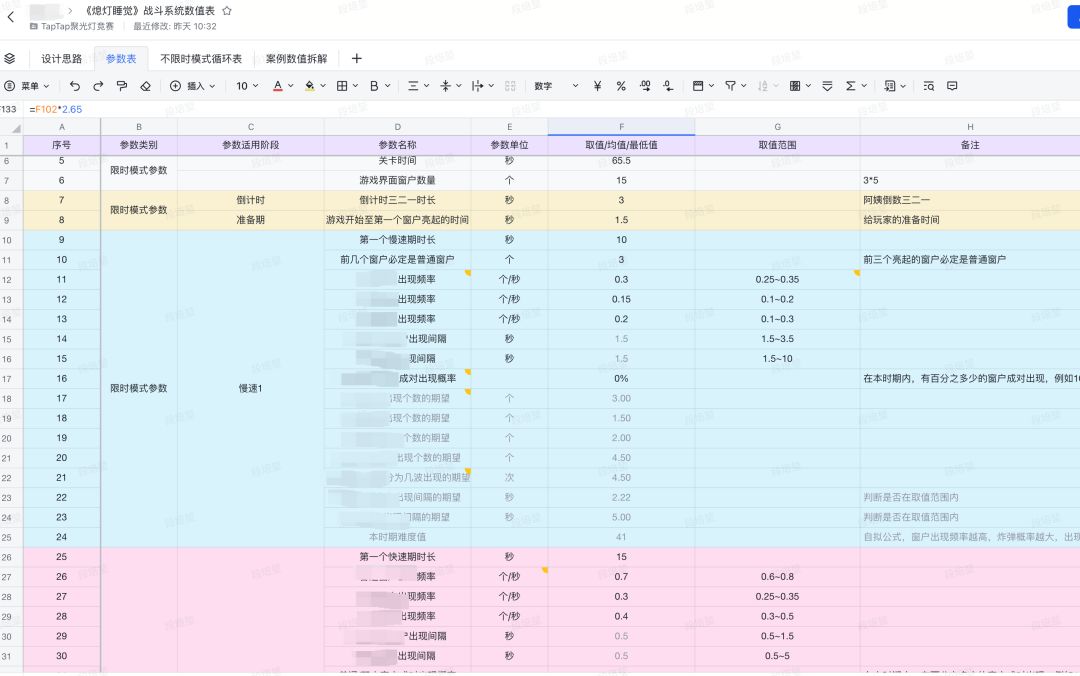This screenshot has width=1080, height=676.
Task: Expand the filter dropdown arrow
Action: pyautogui.click(x=743, y=86)
